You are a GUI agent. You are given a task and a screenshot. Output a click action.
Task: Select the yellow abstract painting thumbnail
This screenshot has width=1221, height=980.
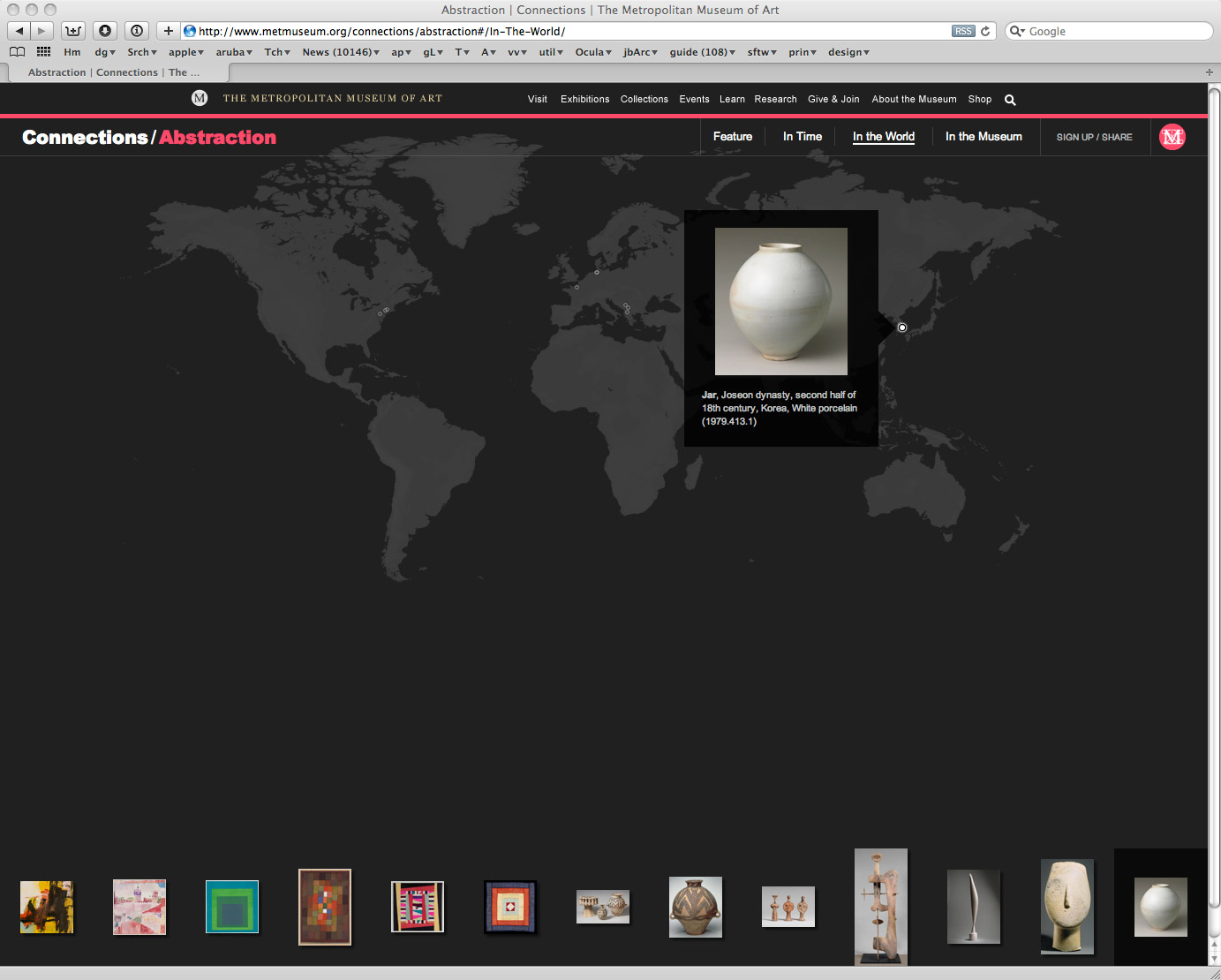point(47,907)
